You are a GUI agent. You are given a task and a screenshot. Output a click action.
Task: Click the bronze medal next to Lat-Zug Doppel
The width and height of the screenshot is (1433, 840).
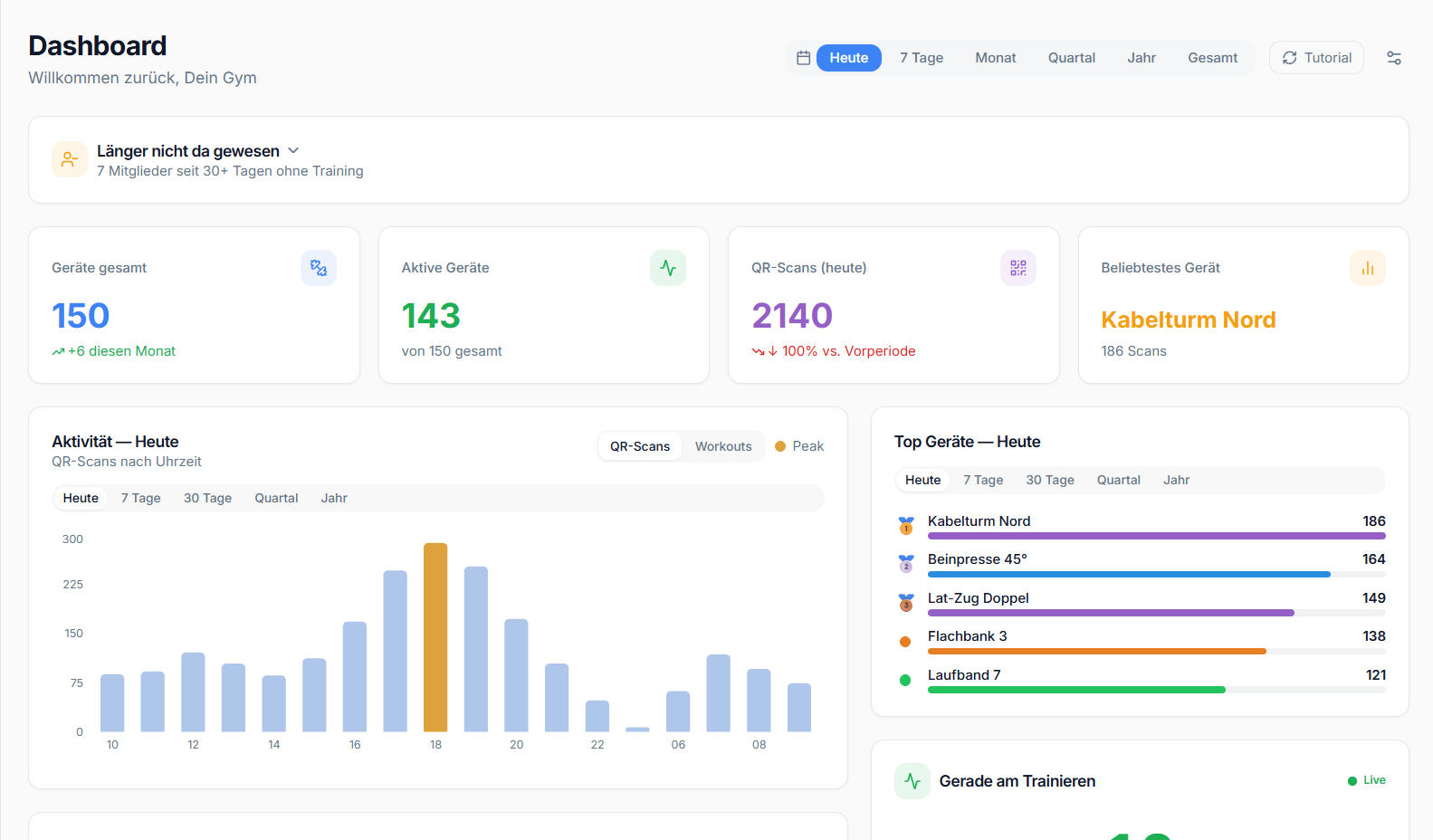906,602
